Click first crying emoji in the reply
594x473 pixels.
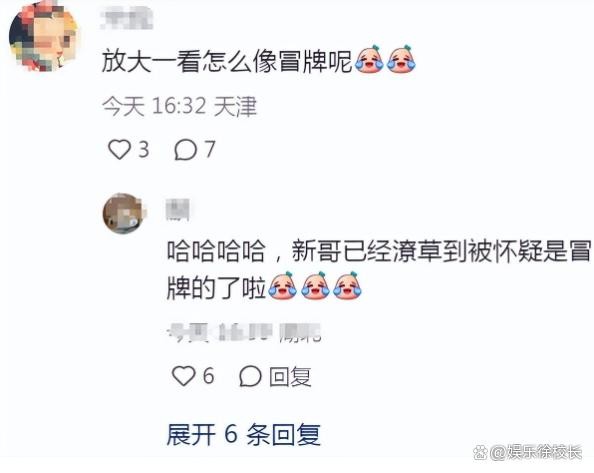coord(282,286)
